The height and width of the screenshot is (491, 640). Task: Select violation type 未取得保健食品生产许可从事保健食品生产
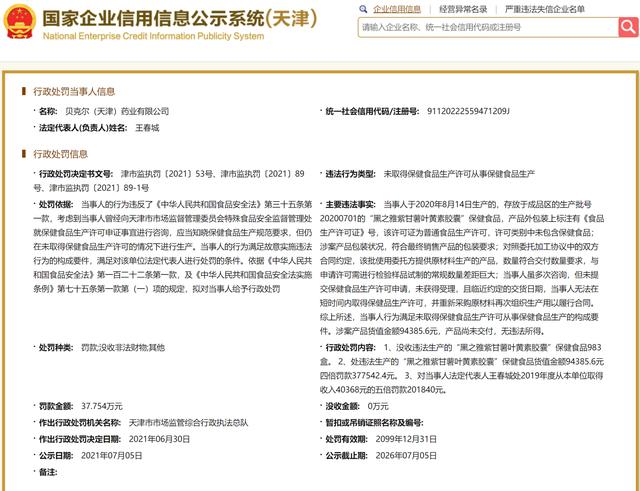[x=459, y=174]
